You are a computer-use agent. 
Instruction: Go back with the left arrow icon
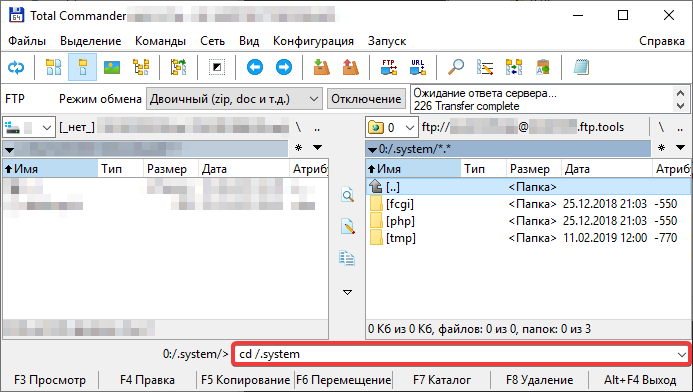pos(255,67)
